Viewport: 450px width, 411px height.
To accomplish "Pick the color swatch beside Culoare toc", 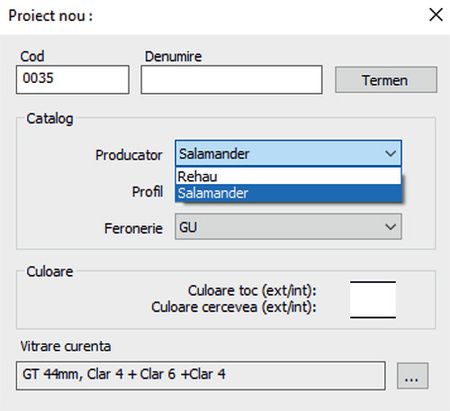I will [373, 291].
